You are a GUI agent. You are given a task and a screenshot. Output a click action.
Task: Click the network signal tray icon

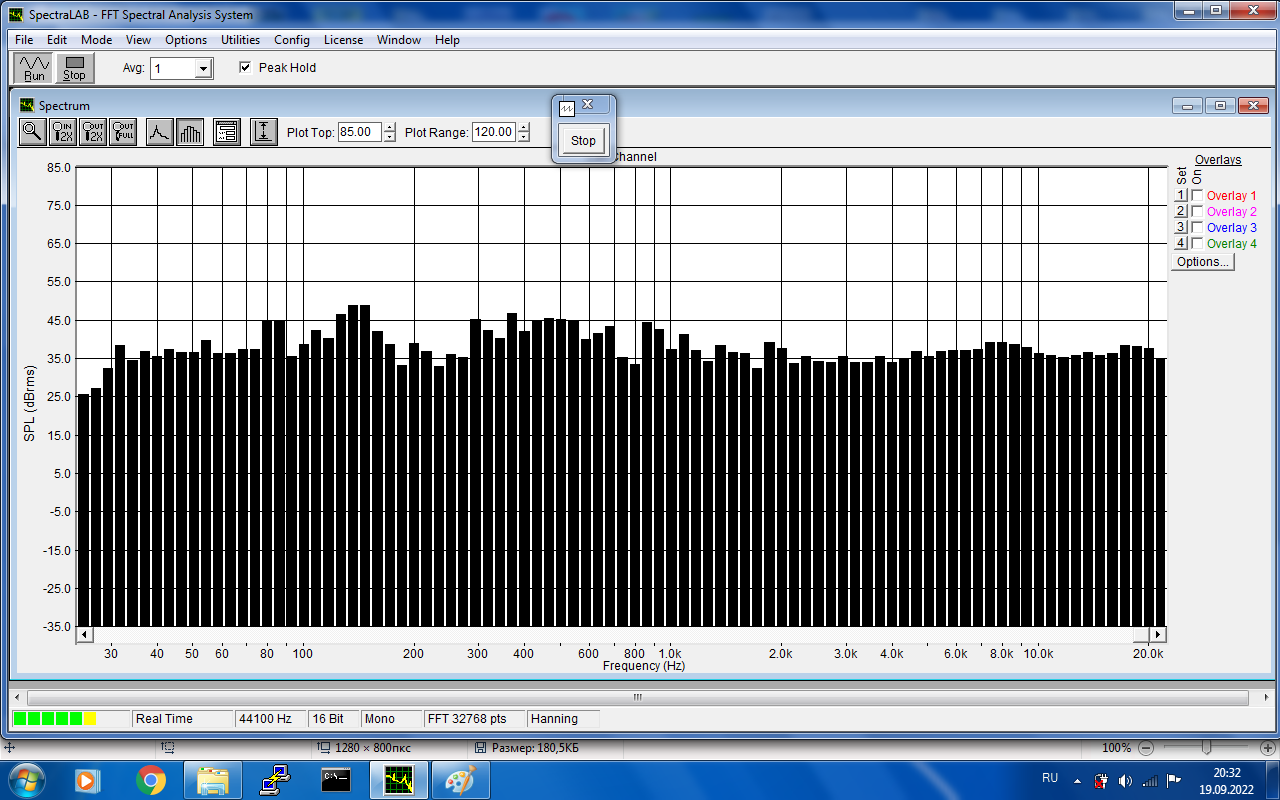pos(1149,780)
